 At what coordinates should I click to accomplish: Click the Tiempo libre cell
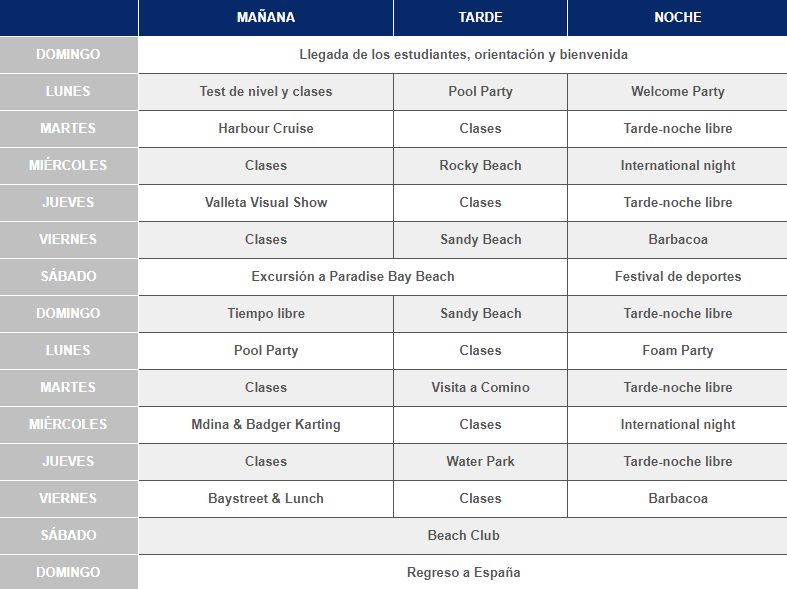click(266, 314)
